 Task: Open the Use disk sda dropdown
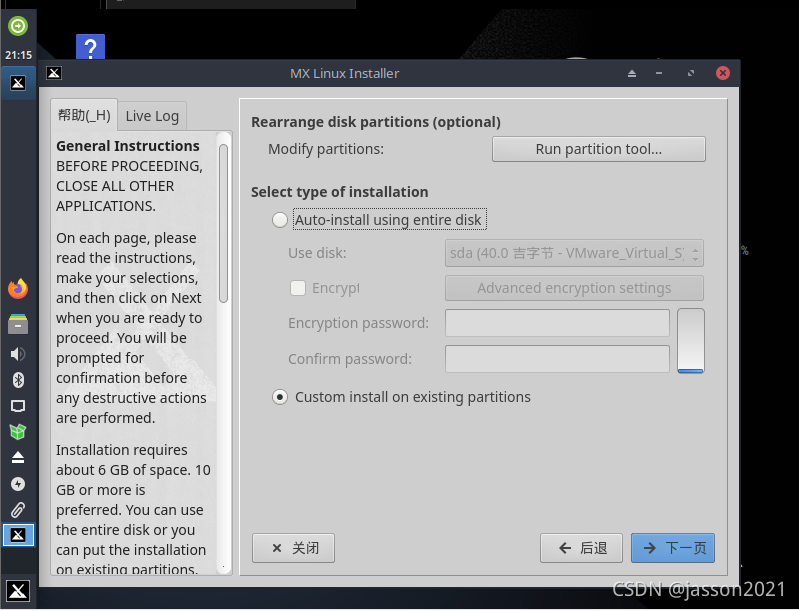click(x=574, y=253)
